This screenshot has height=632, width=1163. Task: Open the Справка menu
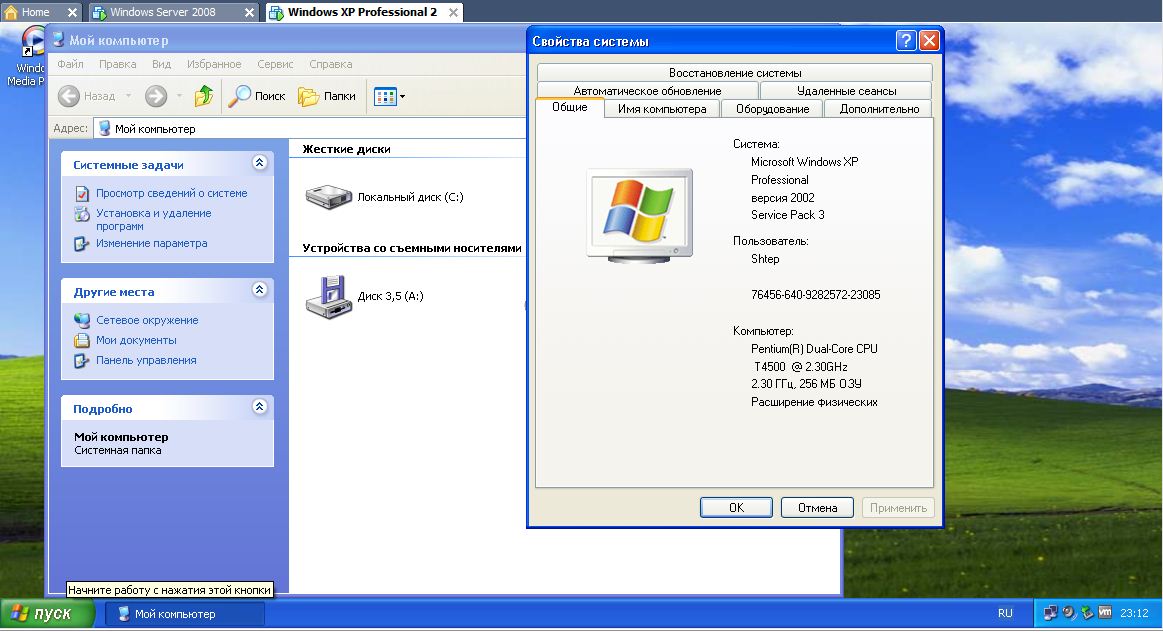coord(331,64)
